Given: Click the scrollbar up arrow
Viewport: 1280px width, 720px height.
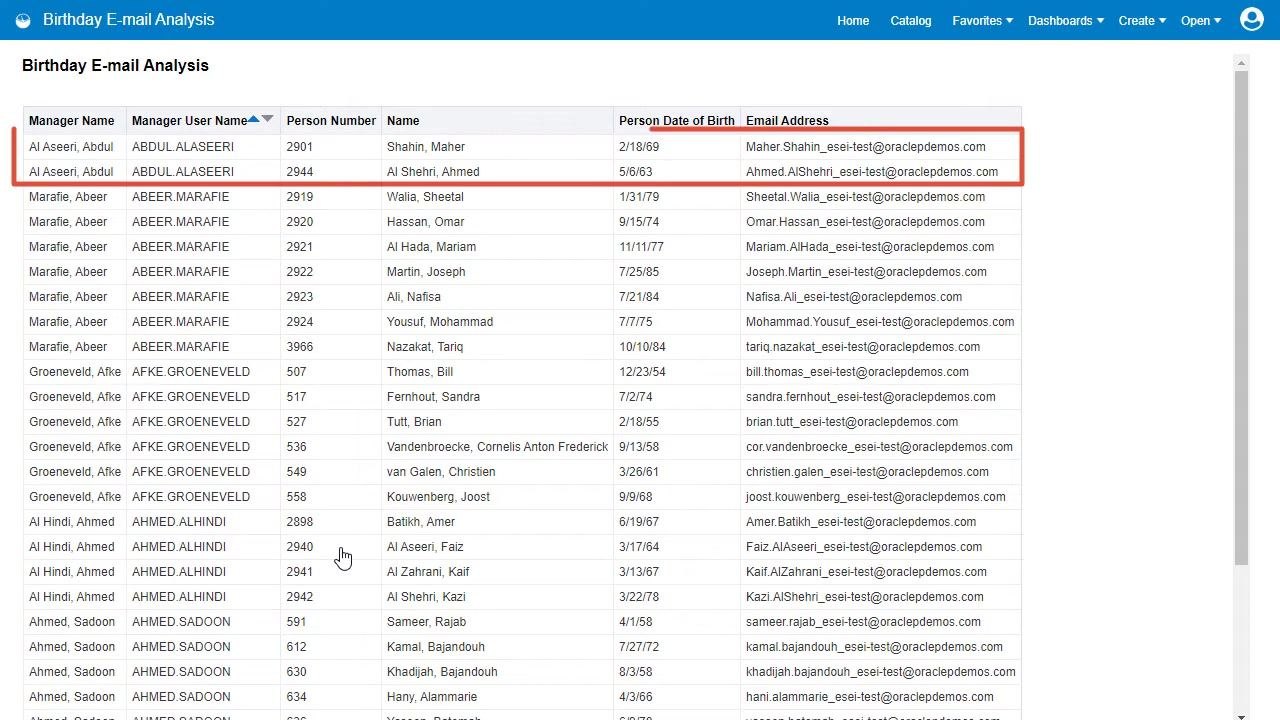Looking at the screenshot, I should [1241, 63].
